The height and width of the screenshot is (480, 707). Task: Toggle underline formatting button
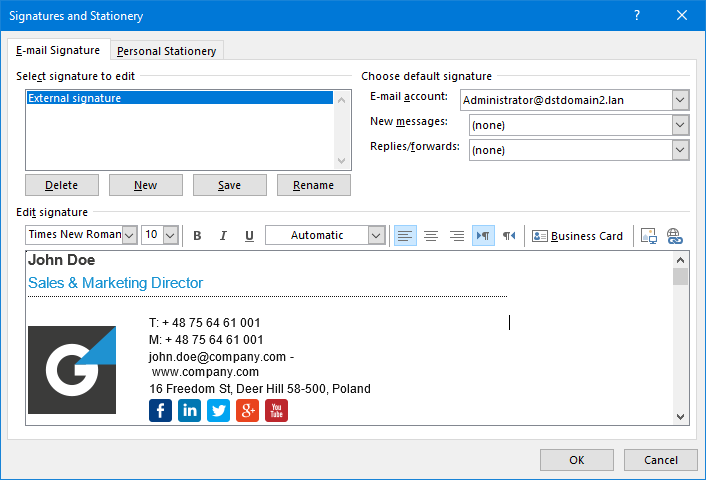(249, 236)
